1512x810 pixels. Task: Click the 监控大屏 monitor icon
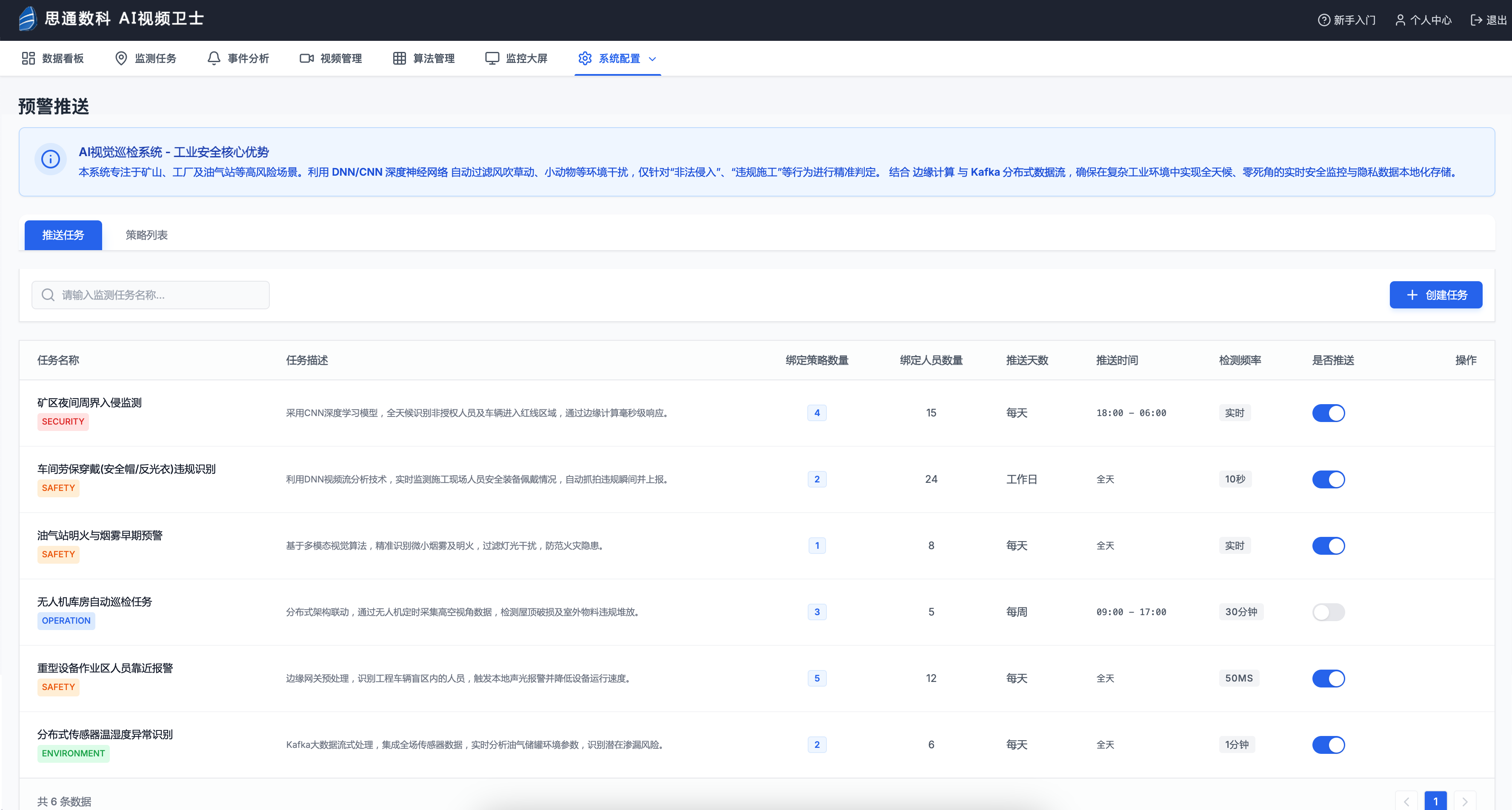pos(492,58)
